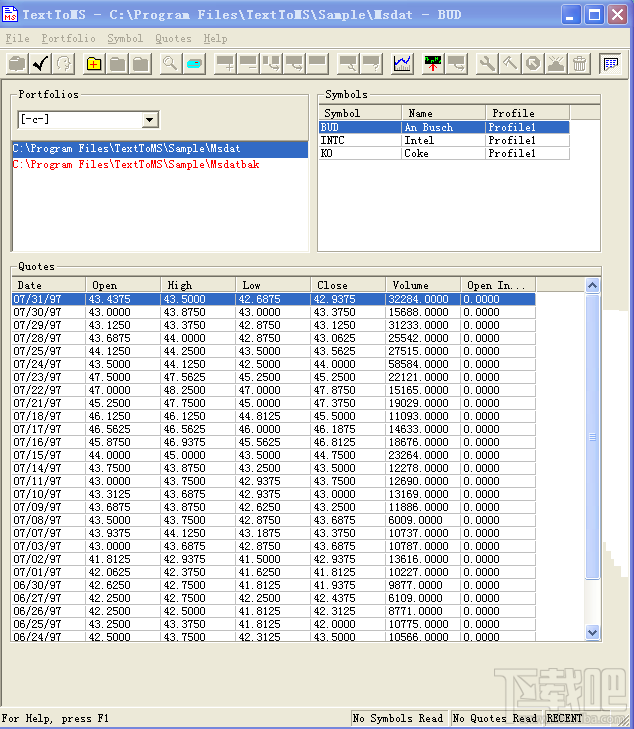Click the cyan eraser toolbar icon
634x729 pixels.
tap(194, 64)
